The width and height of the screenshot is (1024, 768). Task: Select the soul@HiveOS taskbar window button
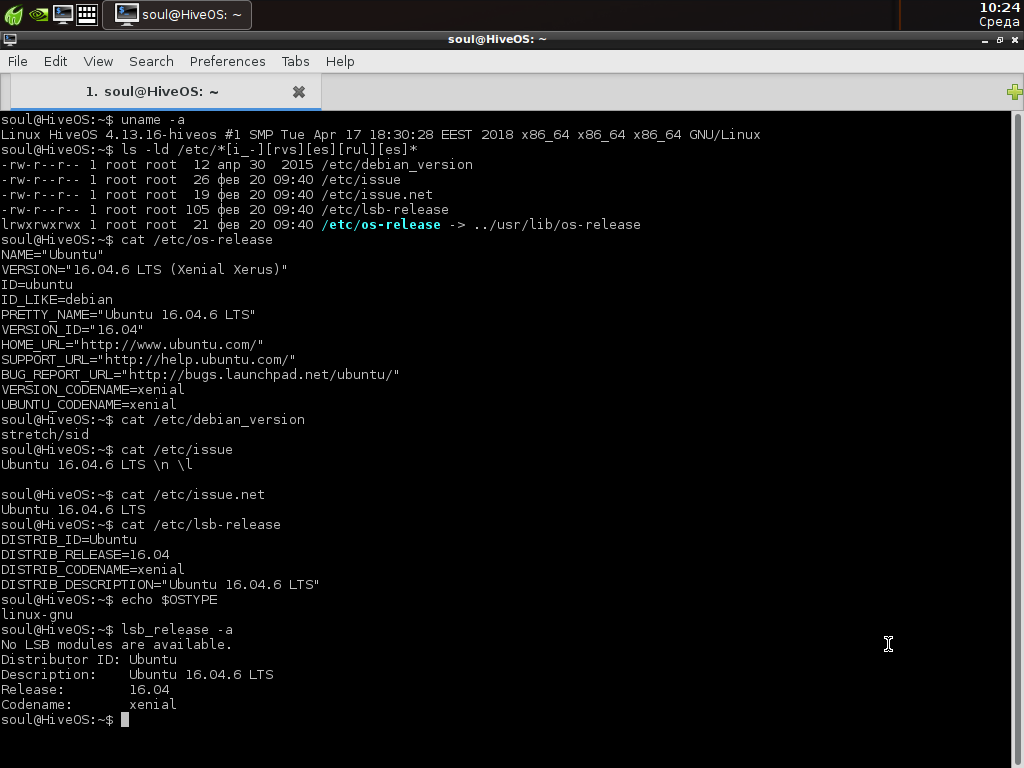click(x=177, y=14)
